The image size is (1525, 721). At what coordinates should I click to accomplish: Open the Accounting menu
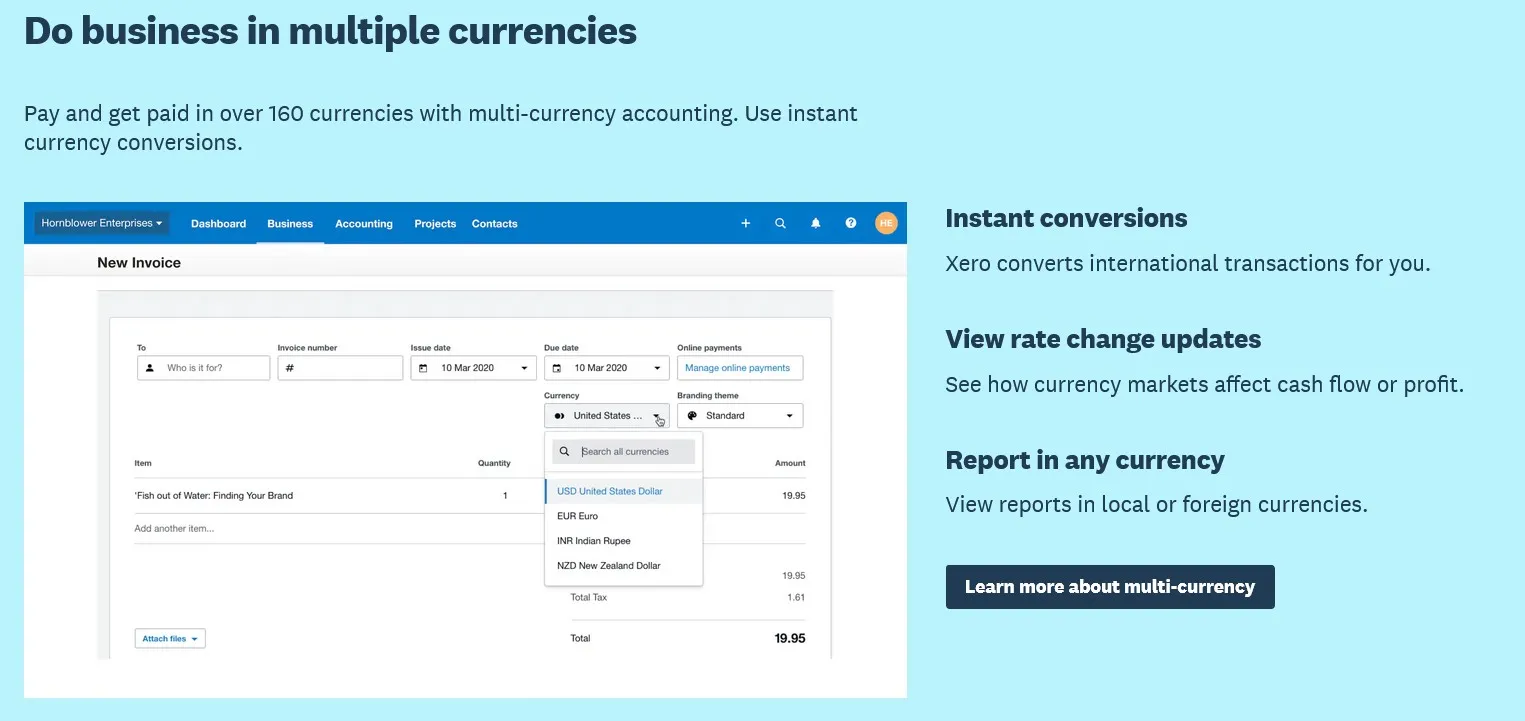pyautogui.click(x=364, y=224)
